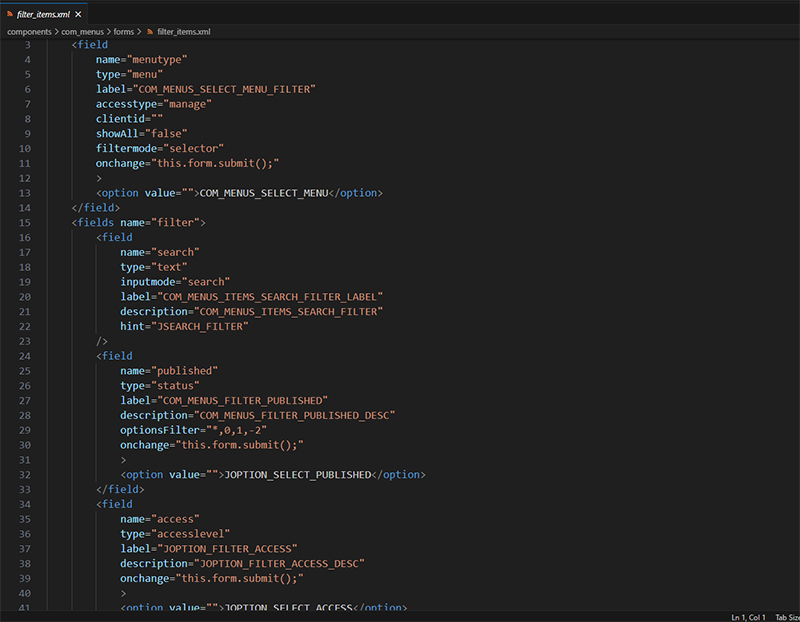Screen dimensions: 800x622
Task: Place cursor on COM_MENUS_SELECT_MENU_FILTER label value
Action: click(x=225, y=89)
